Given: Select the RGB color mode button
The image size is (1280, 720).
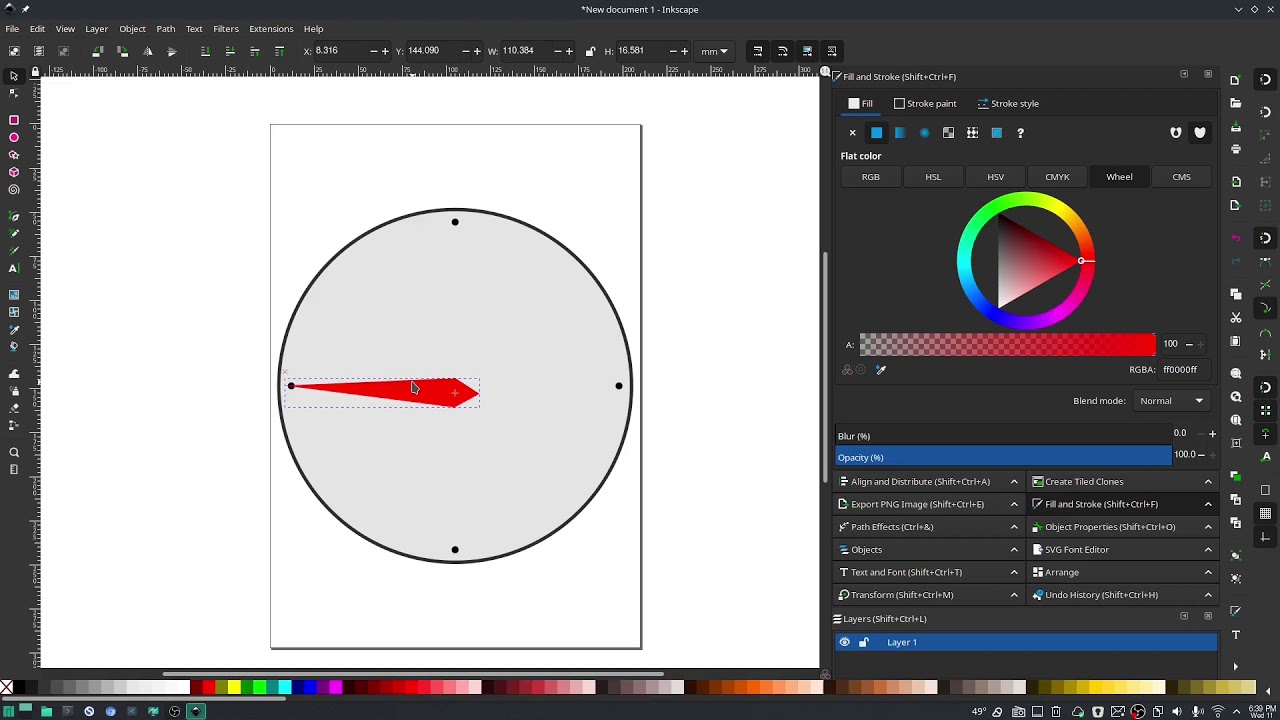Looking at the screenshot, I should (871, 177).
